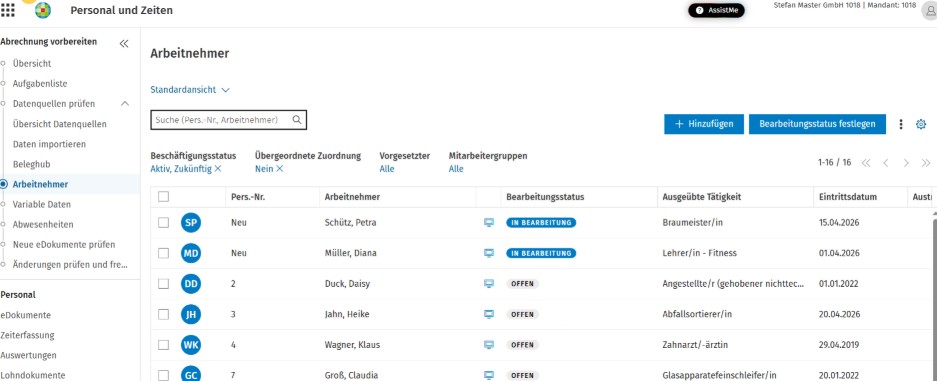Click monitor icon in Duck, Daisy row

tap(489, 284)
